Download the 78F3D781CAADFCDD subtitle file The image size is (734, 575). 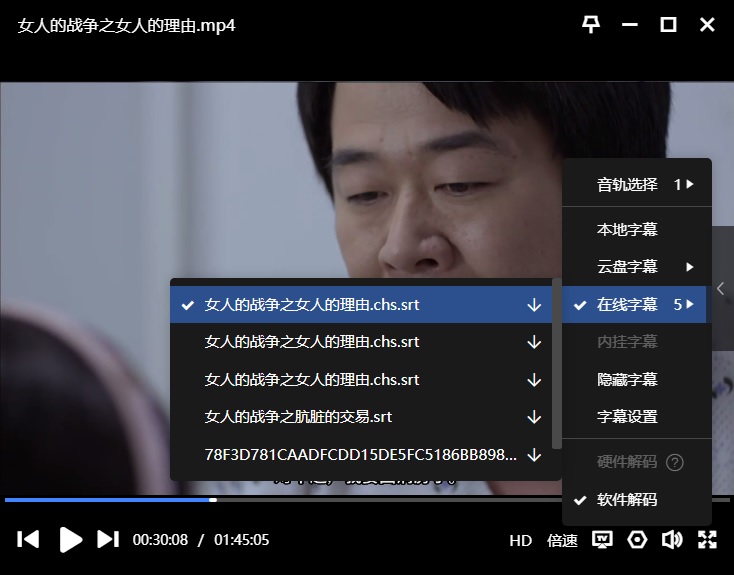534,455
